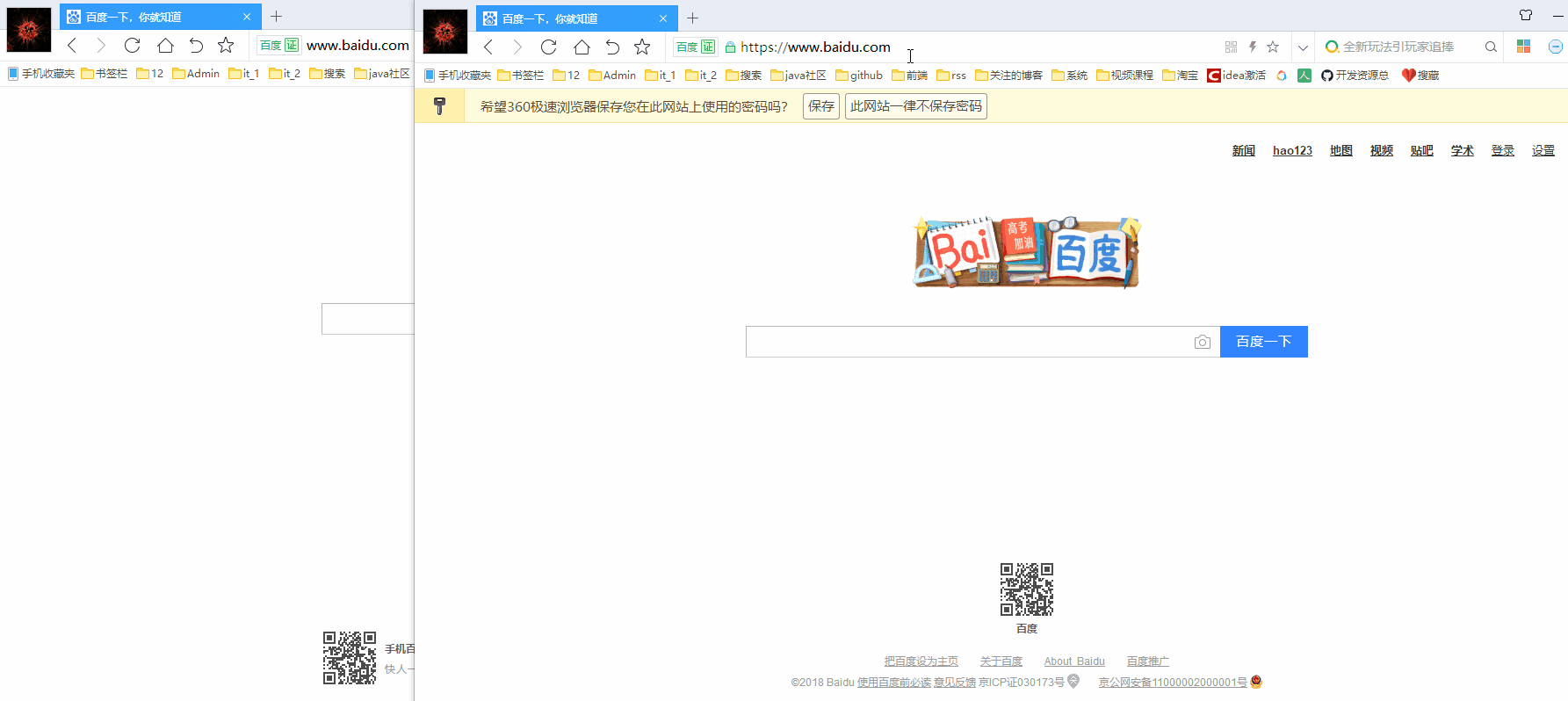Open Admin bookmark folder in right window
The height and width of the screenshot is (701, 1568).
612,76
